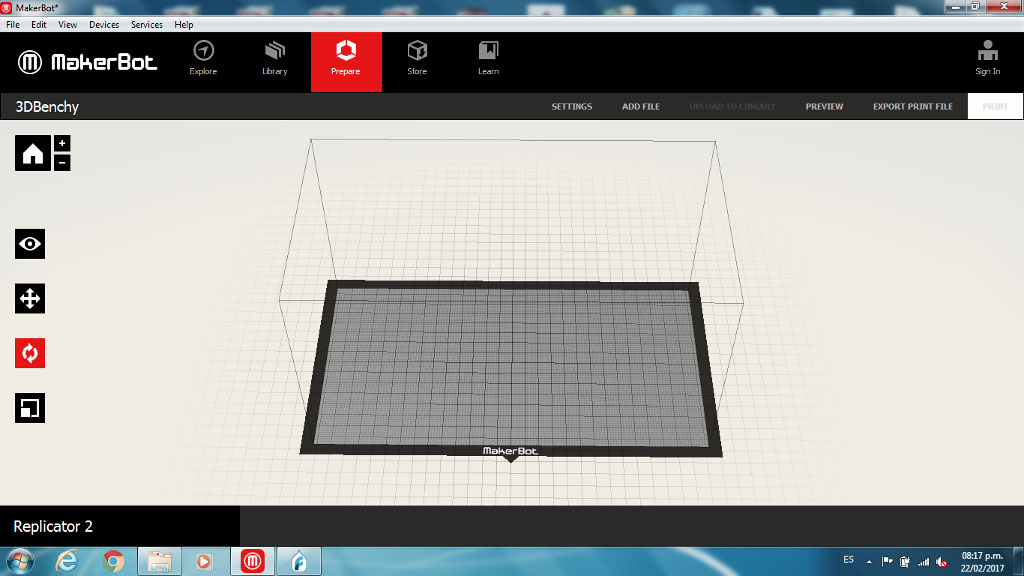Viewport: 1024px width, 576px height.
Task: Launch Internet Explorer from taskbar
Action: [67, 561]
